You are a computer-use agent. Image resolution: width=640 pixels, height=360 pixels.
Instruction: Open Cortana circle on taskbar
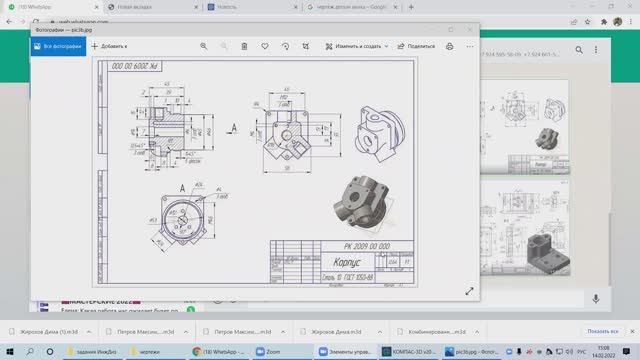(x=50, y=351)
